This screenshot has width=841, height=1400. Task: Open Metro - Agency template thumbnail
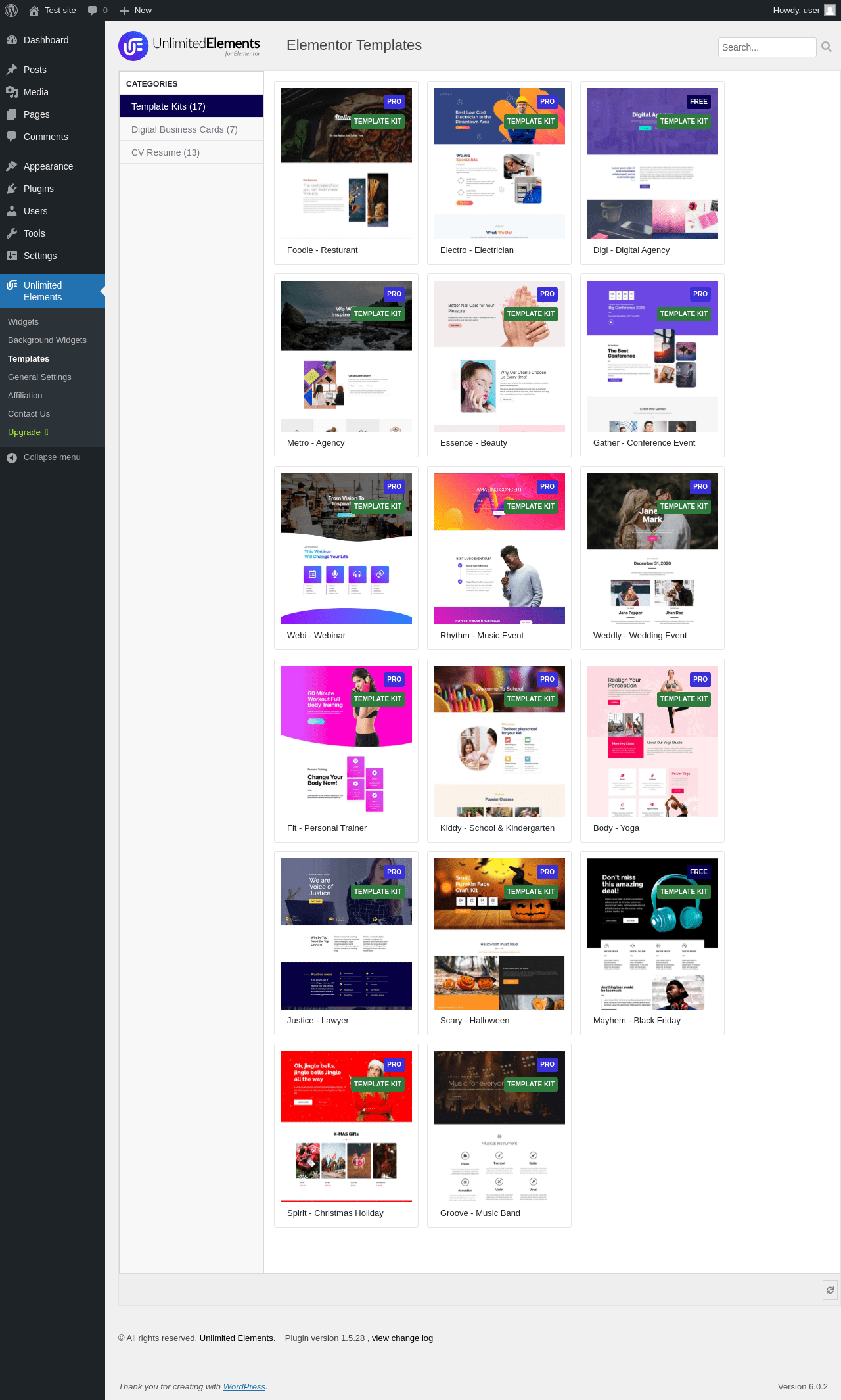pos(346,356)
